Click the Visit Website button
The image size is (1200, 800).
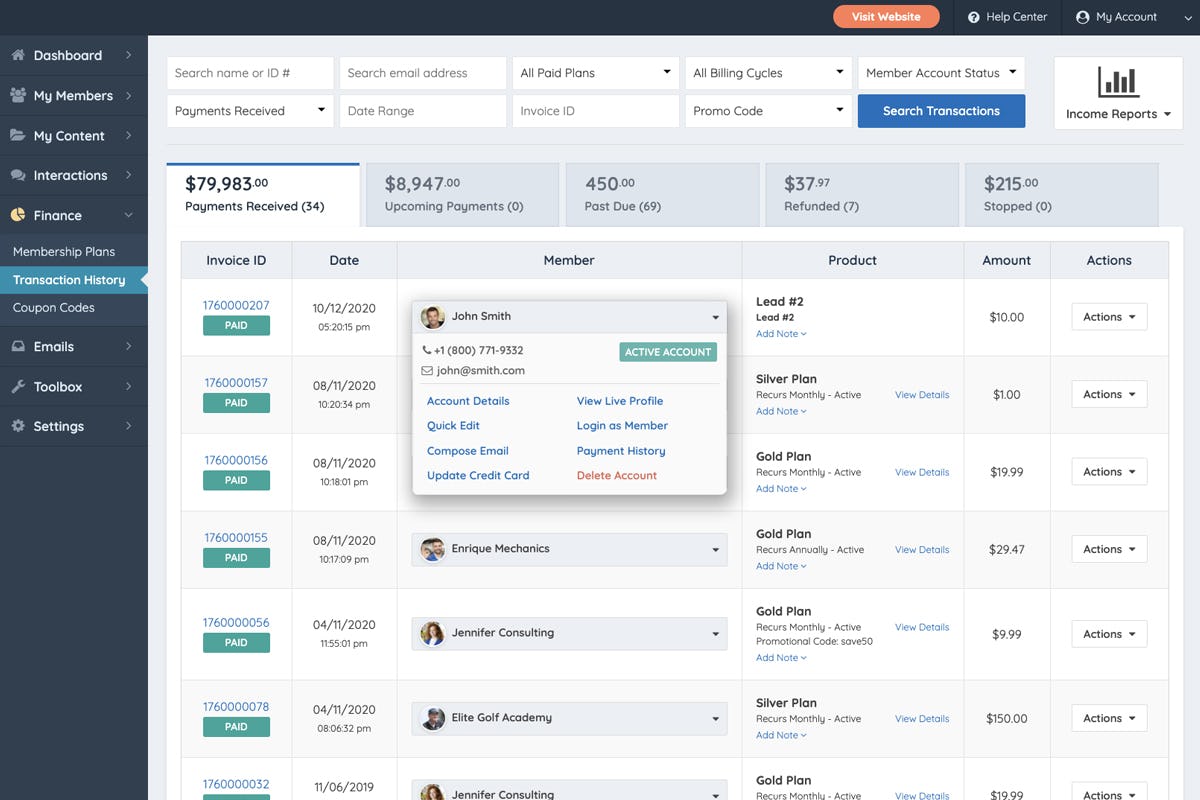[886, 16]
